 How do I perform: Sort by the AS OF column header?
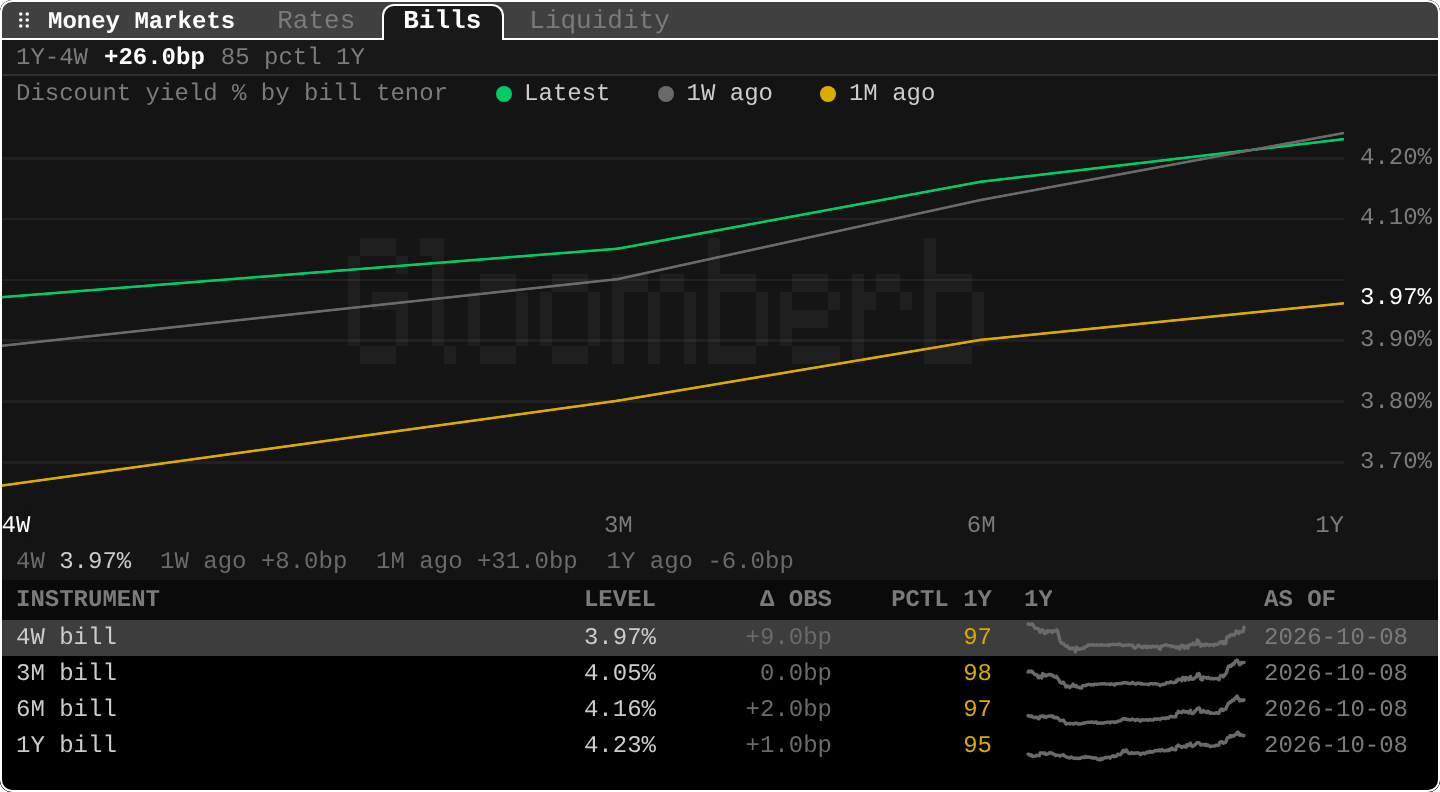1300,599
